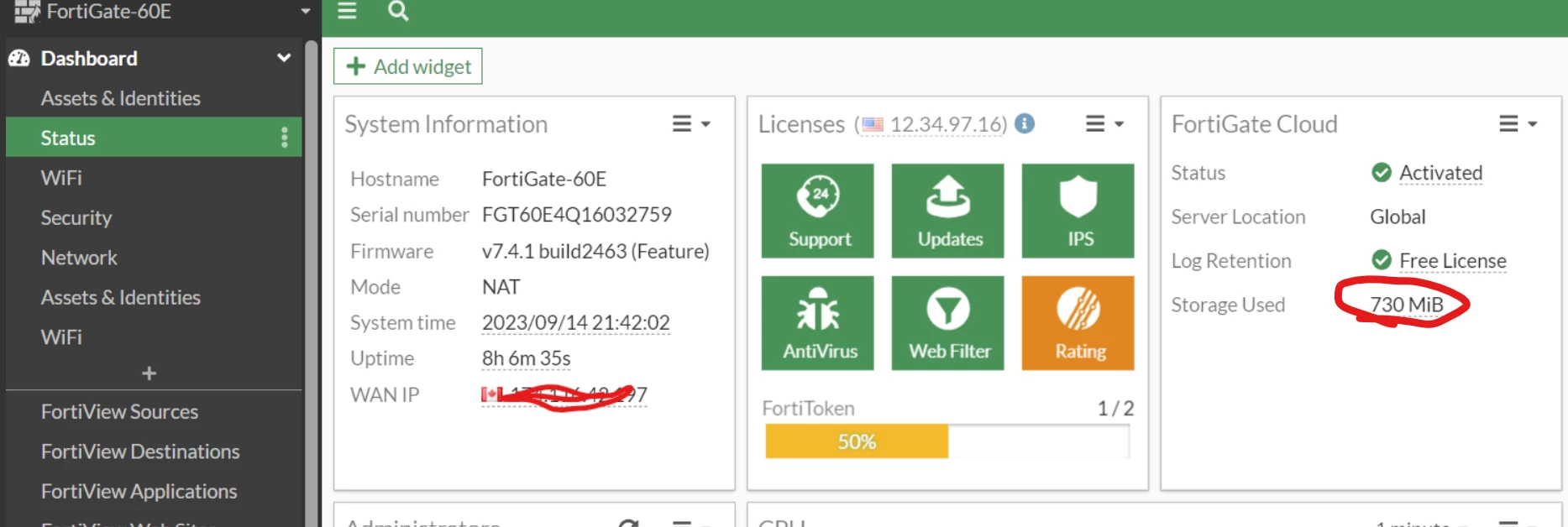Open the search magnifier icon
The height and width of the screenshot is (527, 1568).
(x=398, y=11)
